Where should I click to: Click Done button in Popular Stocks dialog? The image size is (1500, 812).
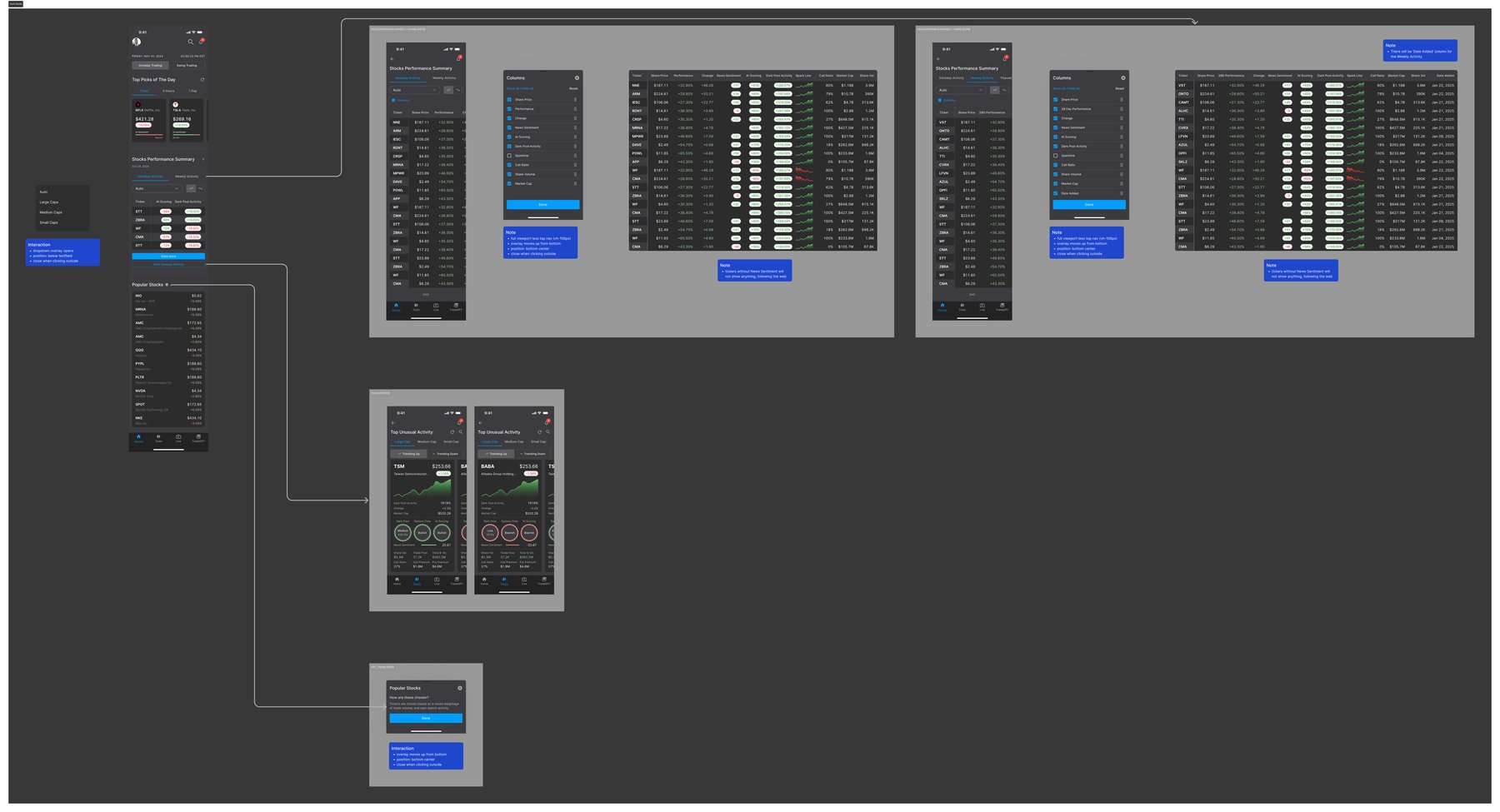pyautogui.click(x=426, y=718)
